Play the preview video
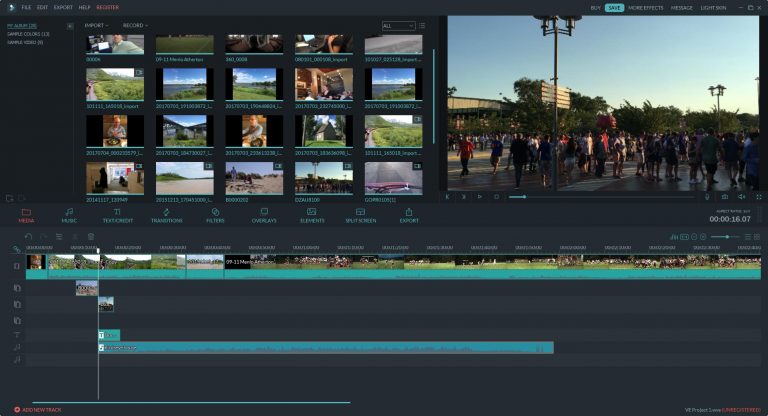 480,196
